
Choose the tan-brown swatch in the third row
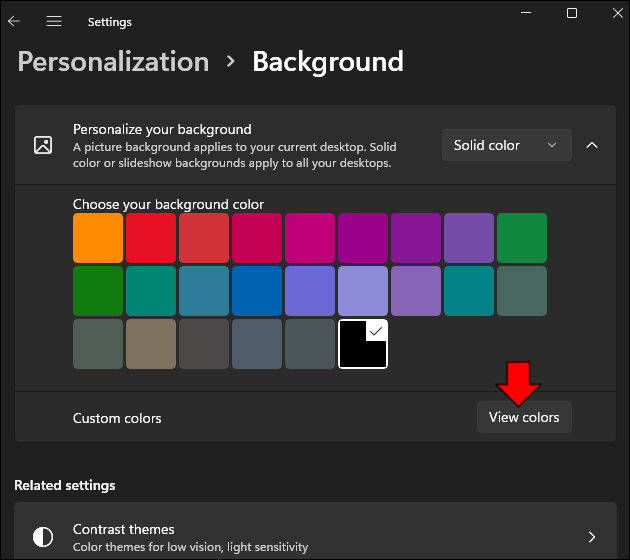tap(151, 344)
